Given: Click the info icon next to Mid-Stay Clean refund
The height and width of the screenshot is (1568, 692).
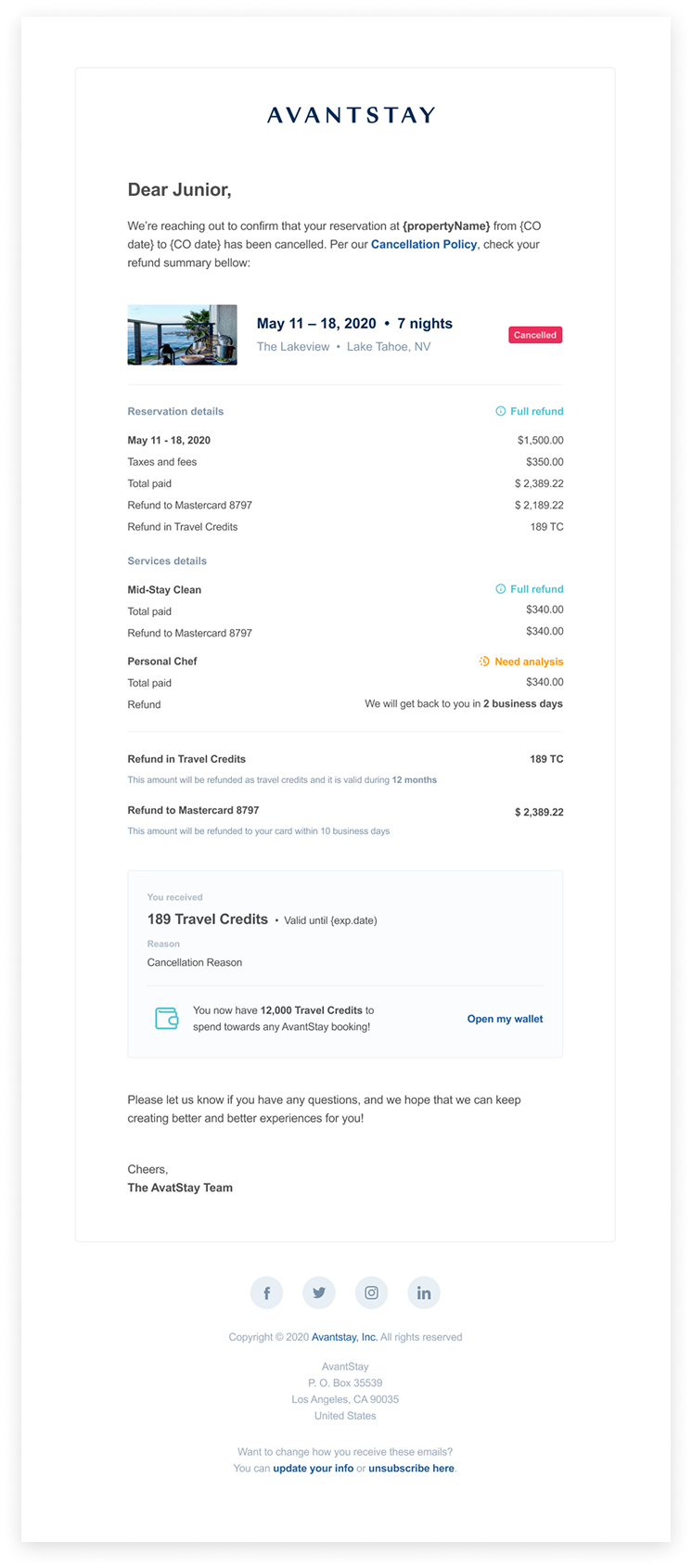Looking at the screenshot, I should point(499,588).
